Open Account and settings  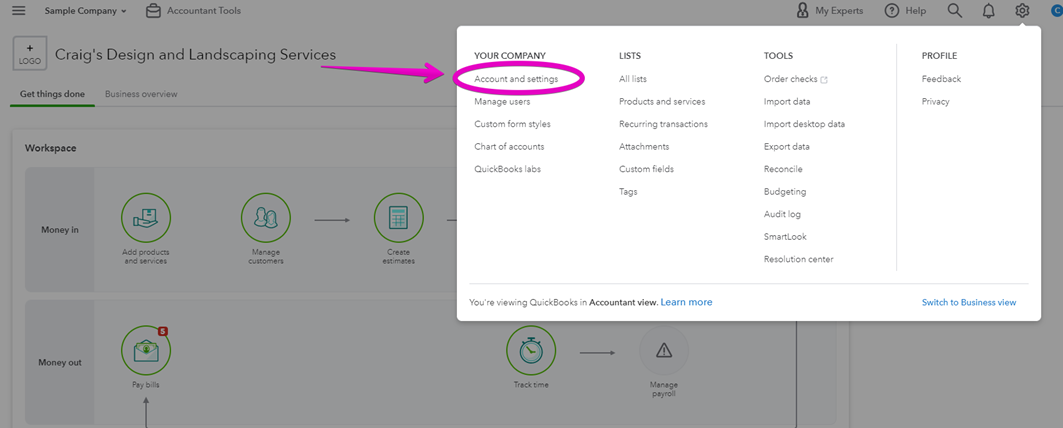tap(516, 79)
